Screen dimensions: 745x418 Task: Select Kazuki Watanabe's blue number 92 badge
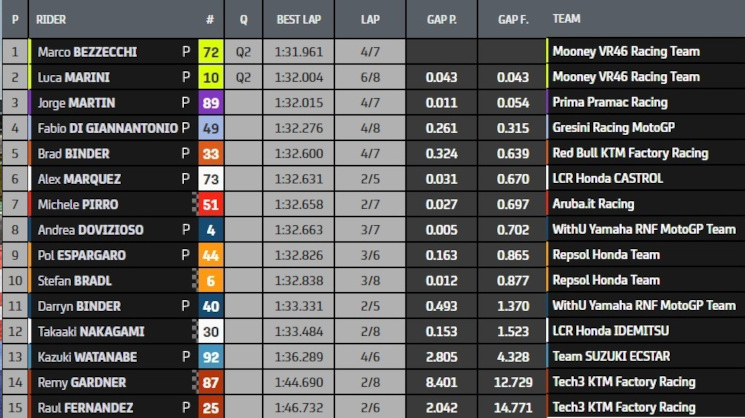point(210,357)
